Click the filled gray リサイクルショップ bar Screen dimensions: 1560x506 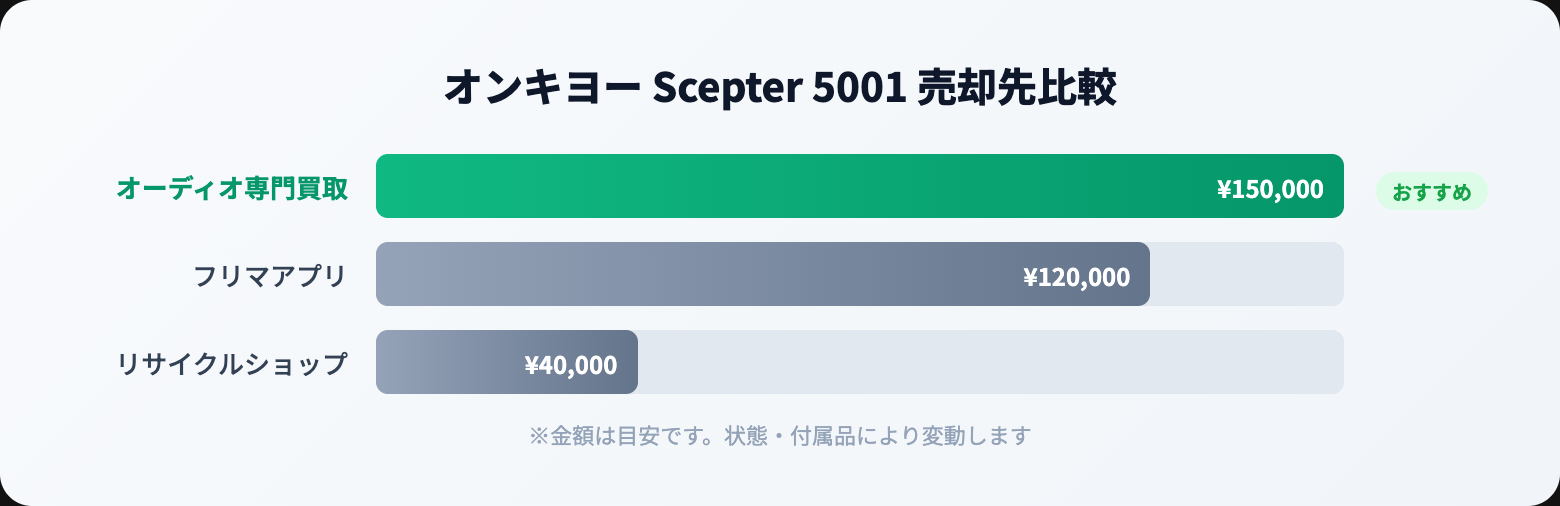pyautogui.click(x=450, y=362)
